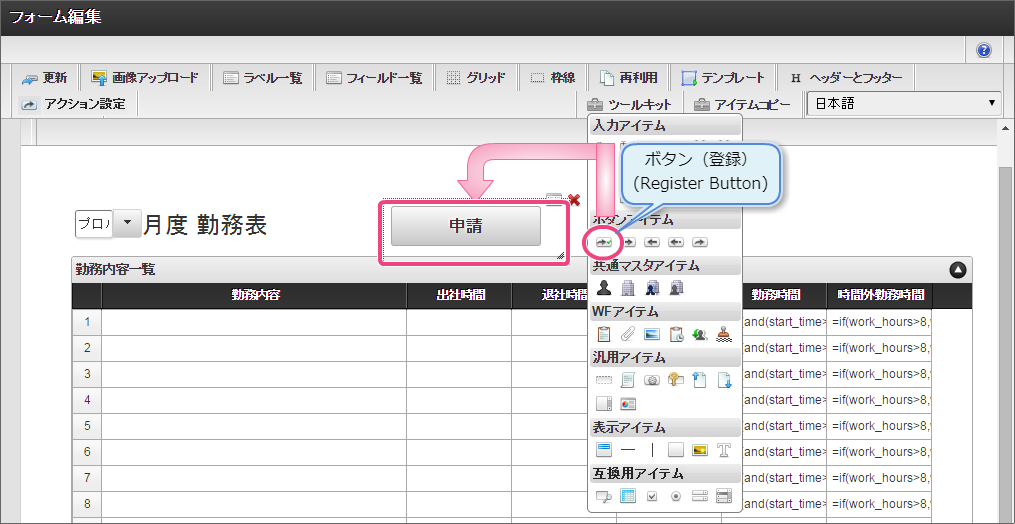The height and width of the screenshot is (524, 1015).
Task: Delete the 申請 button via red X
Action: pos(574,199)
